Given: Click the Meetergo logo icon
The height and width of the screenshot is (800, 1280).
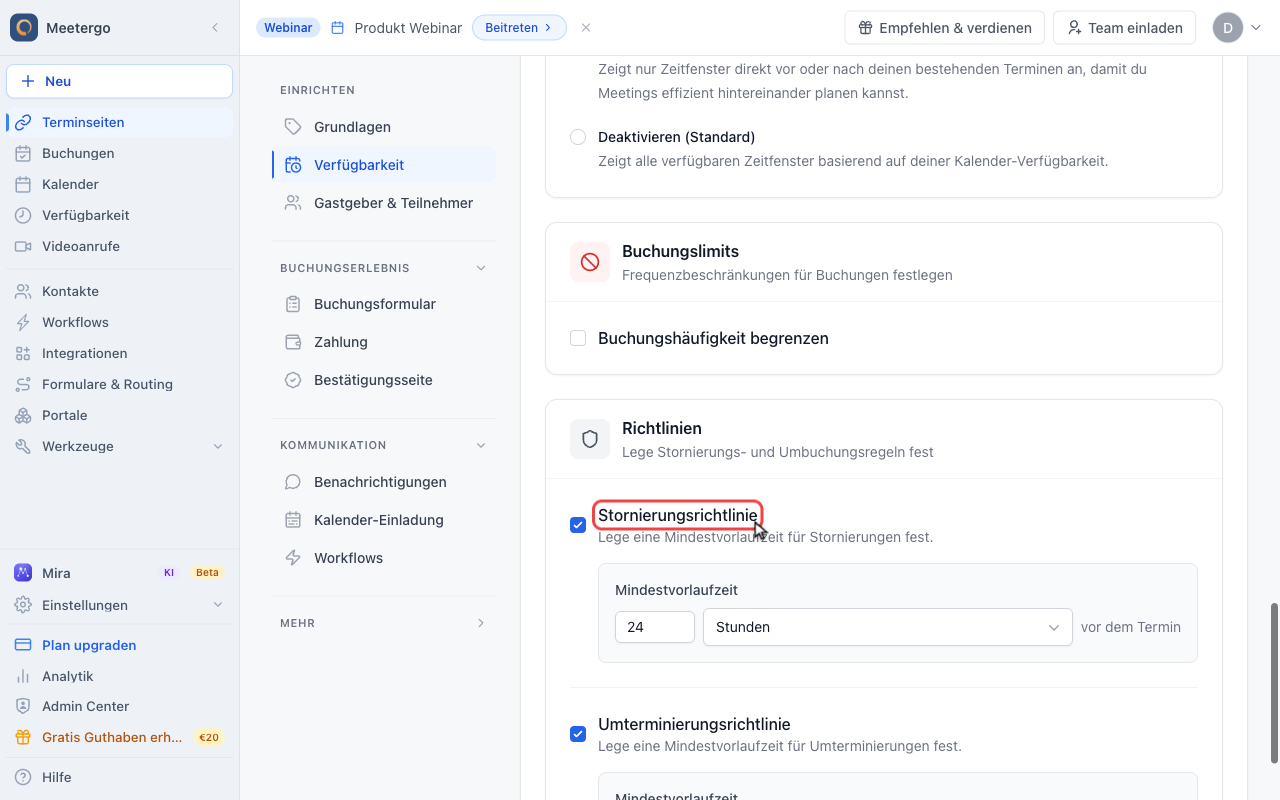Looking at the screenshot, I should click(x=24, y=28).
